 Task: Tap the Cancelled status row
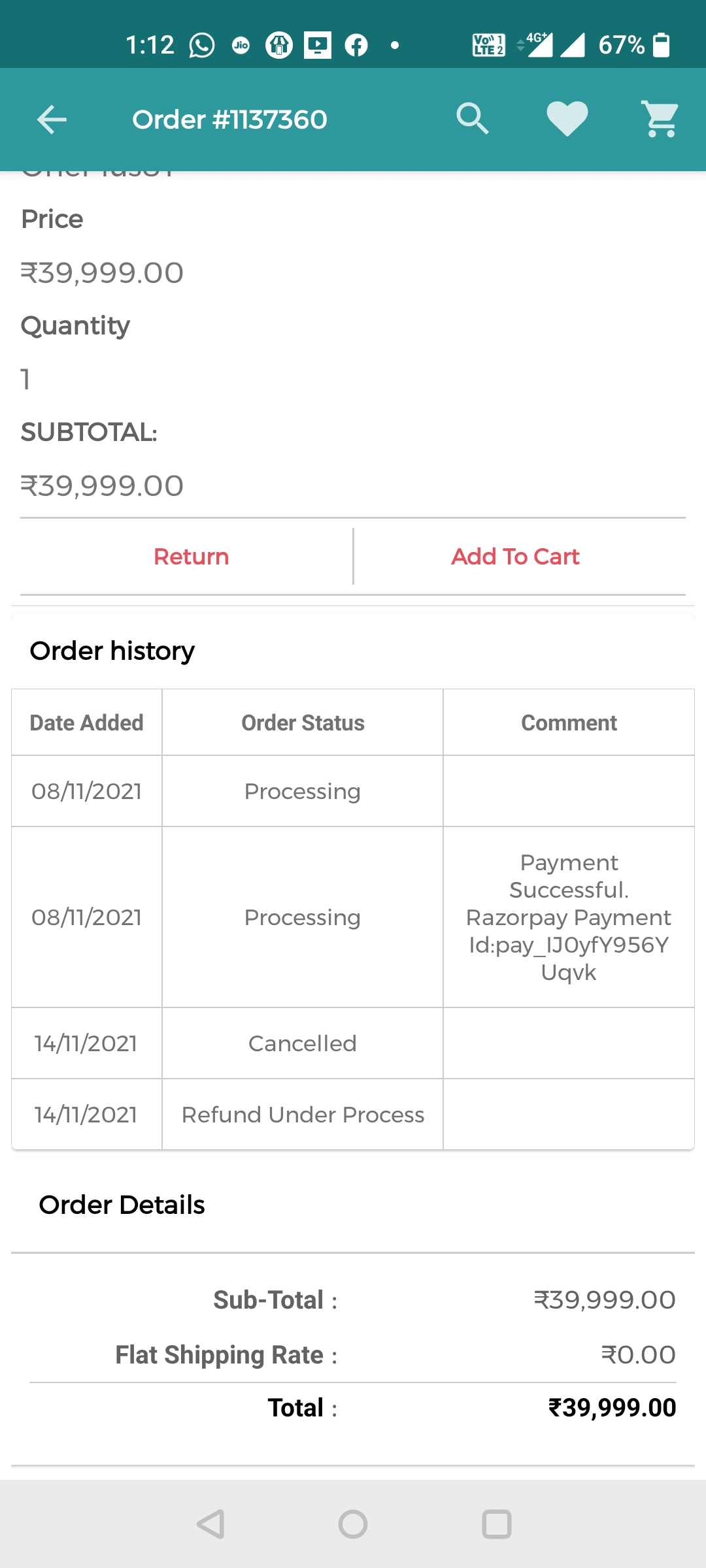coord(303,1043)
